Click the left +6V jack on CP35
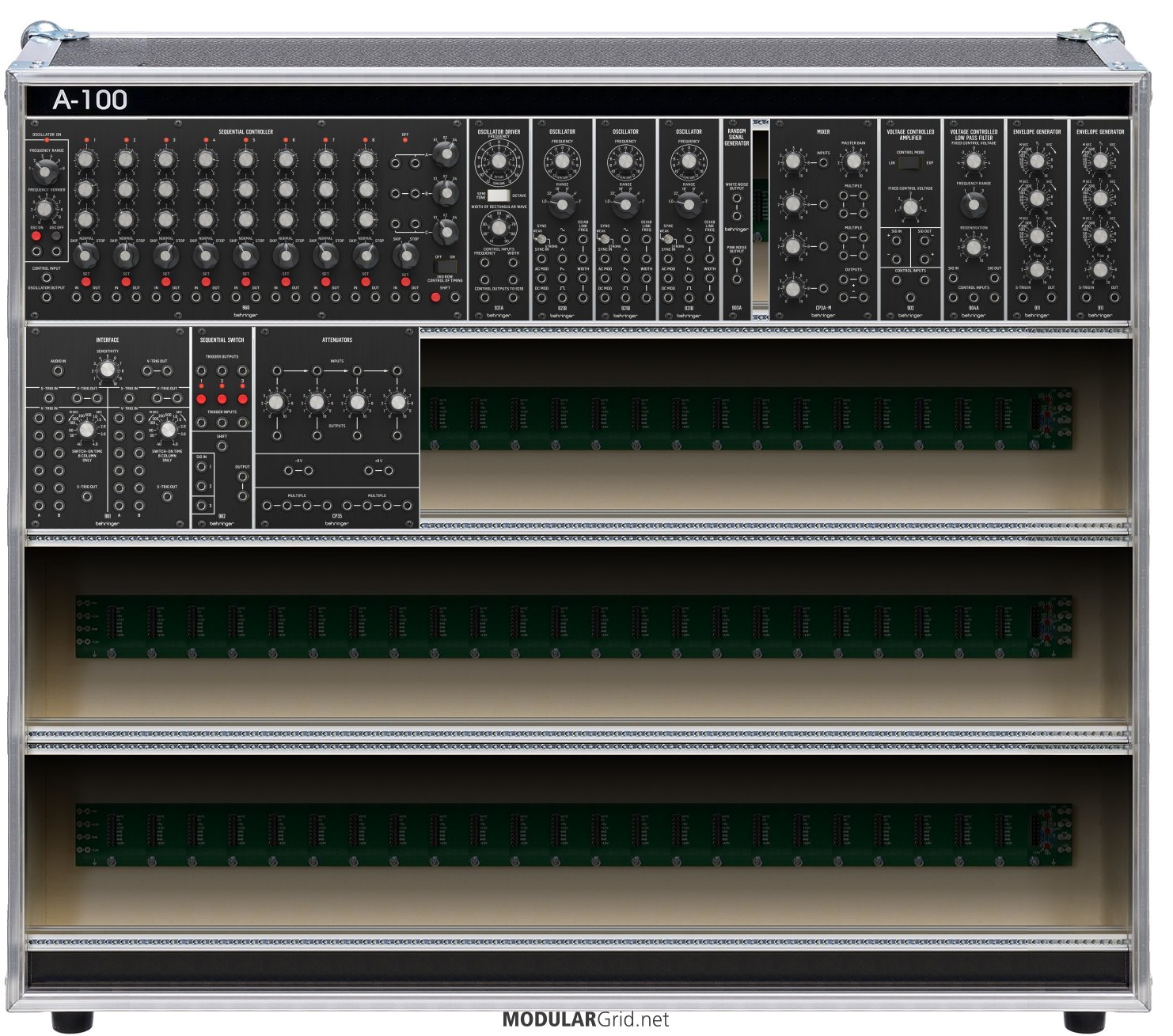1173x1036 pixels. click(x=369, y=471)
